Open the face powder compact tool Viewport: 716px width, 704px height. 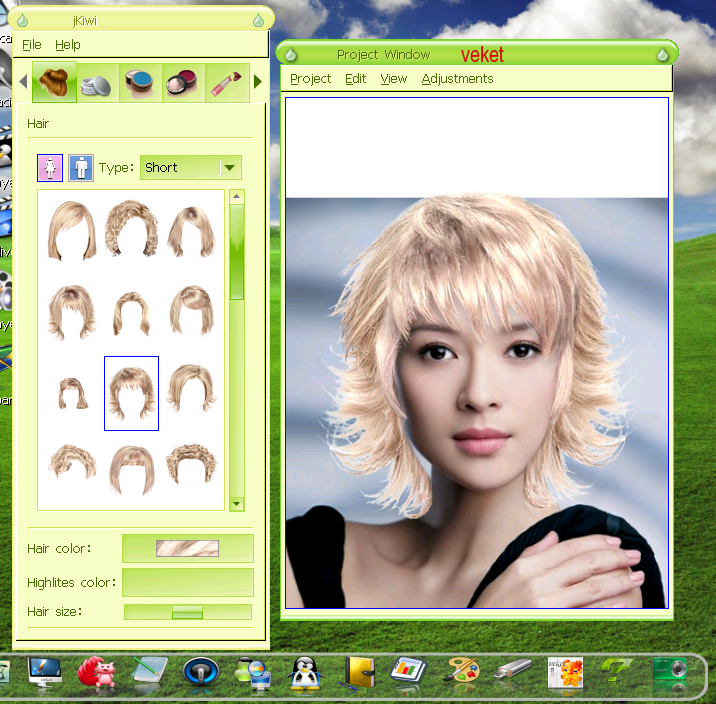pyautogui.click(x=97, y=83)
